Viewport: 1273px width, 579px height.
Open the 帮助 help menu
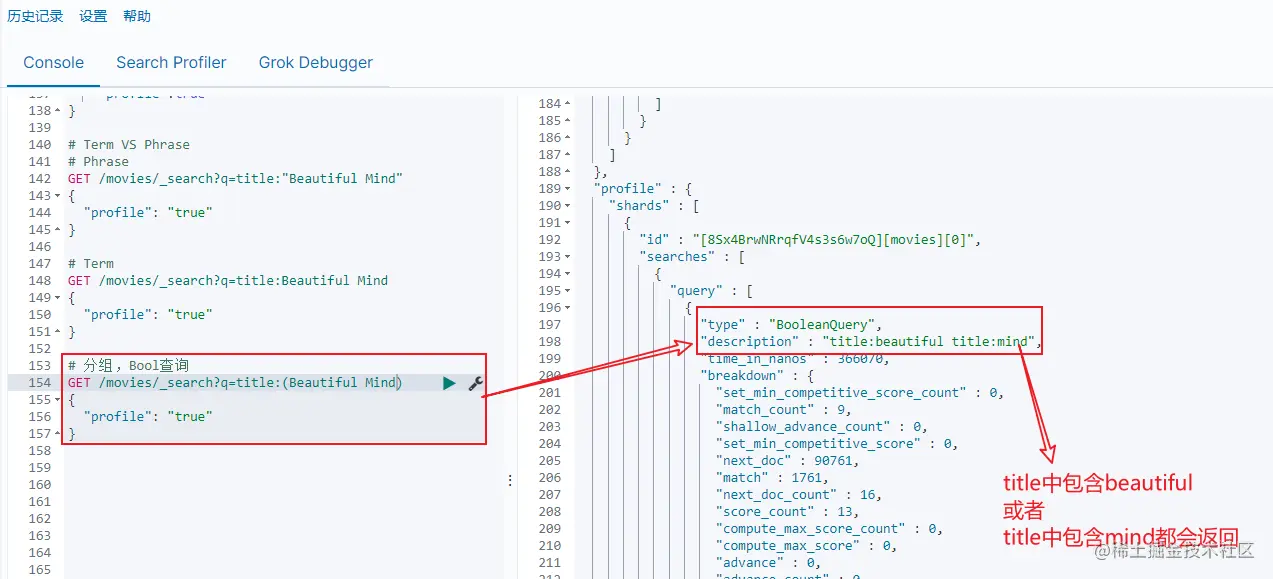pos(137,16)
